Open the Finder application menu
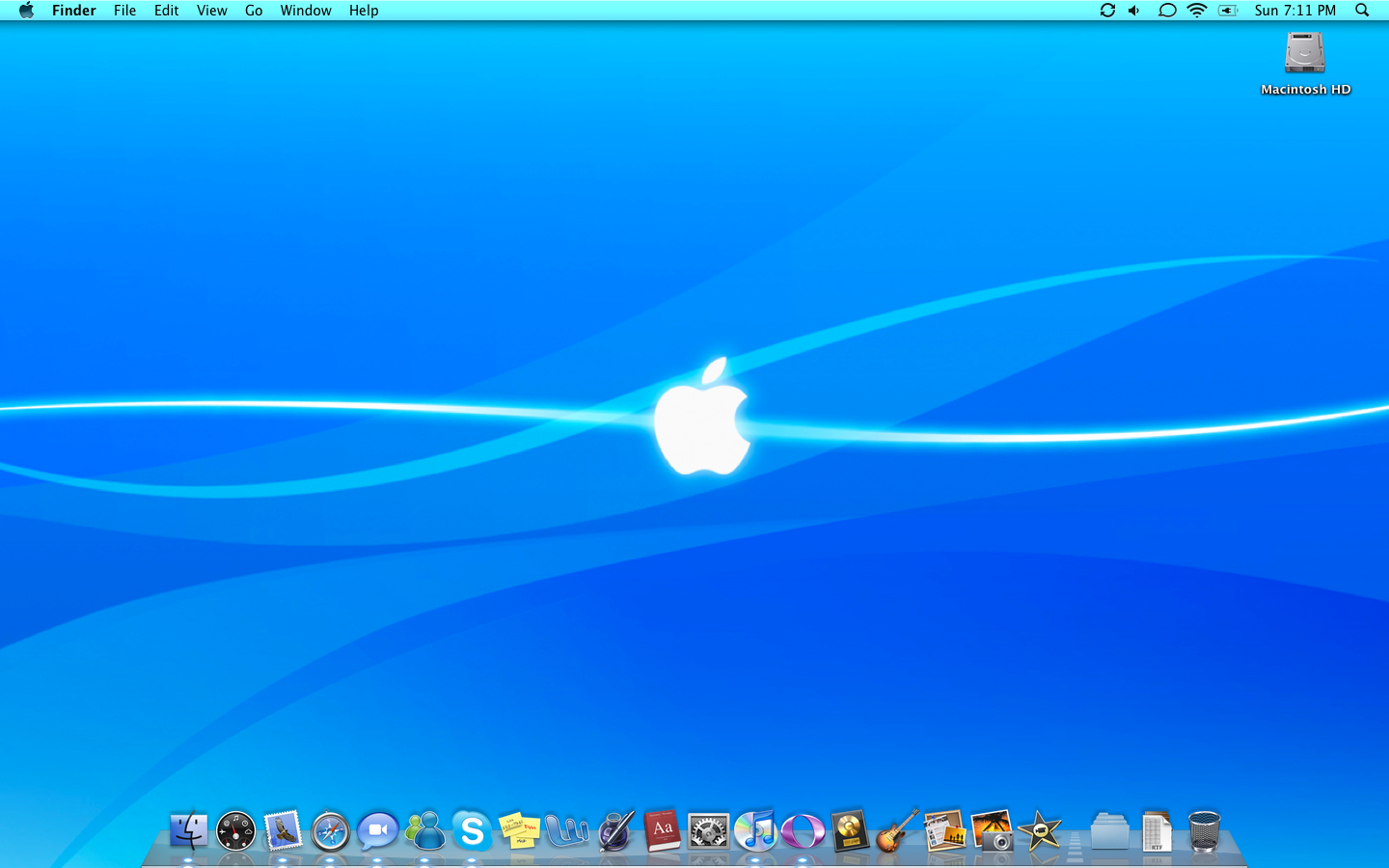The image size is (1389, 868). [74, 10]
